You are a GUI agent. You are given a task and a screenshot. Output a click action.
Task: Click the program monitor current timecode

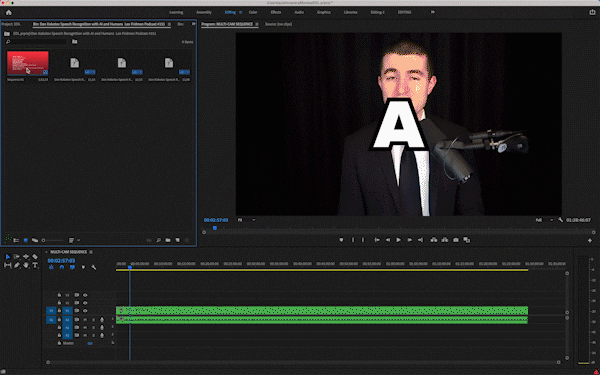click(216, 220)
